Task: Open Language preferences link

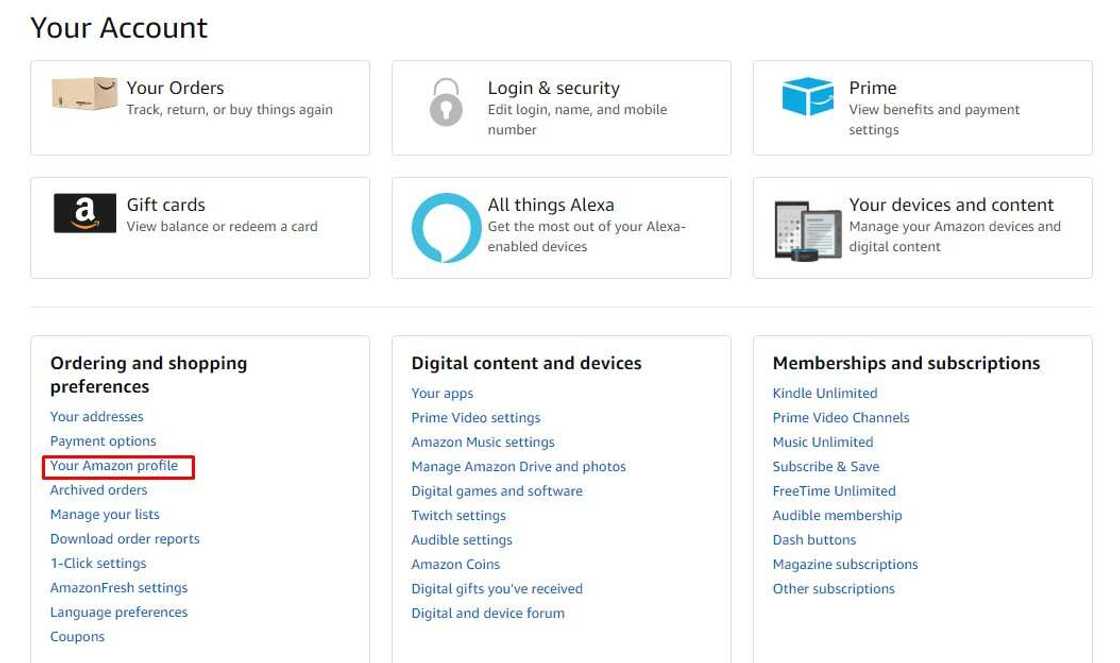Action: pos(119,612)
